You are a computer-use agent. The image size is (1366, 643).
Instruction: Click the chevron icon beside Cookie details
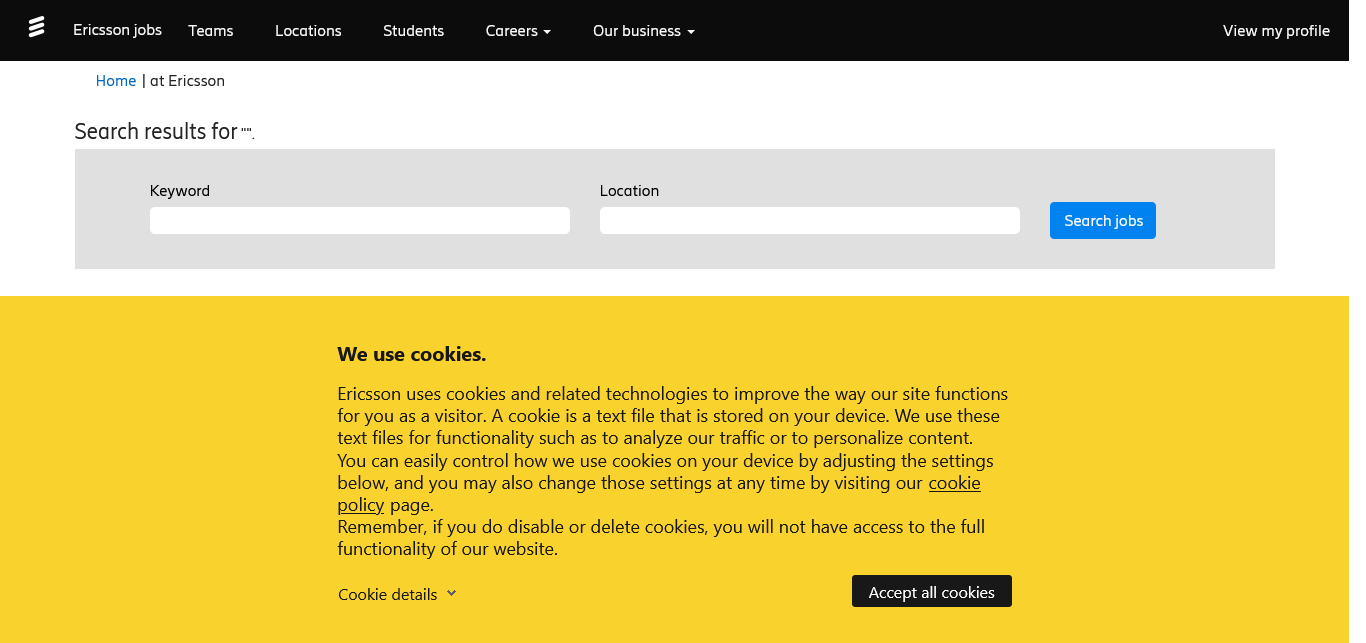point(452,593)
